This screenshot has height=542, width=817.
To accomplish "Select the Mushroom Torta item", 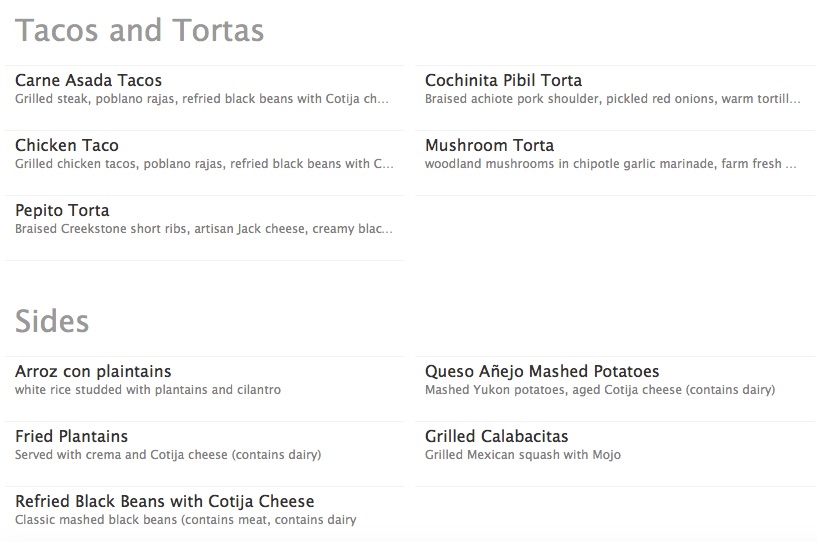I will [489, 146].
